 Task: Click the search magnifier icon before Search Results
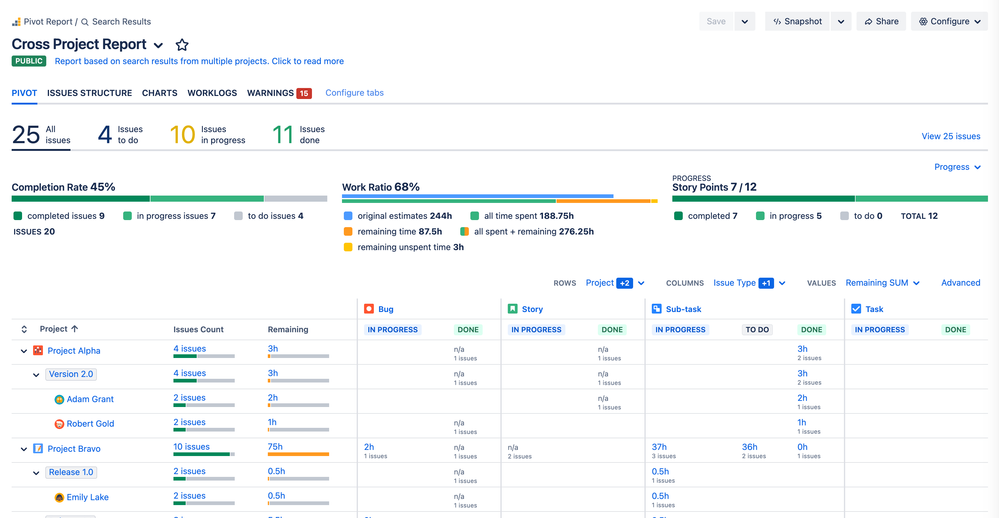(85, 22)
